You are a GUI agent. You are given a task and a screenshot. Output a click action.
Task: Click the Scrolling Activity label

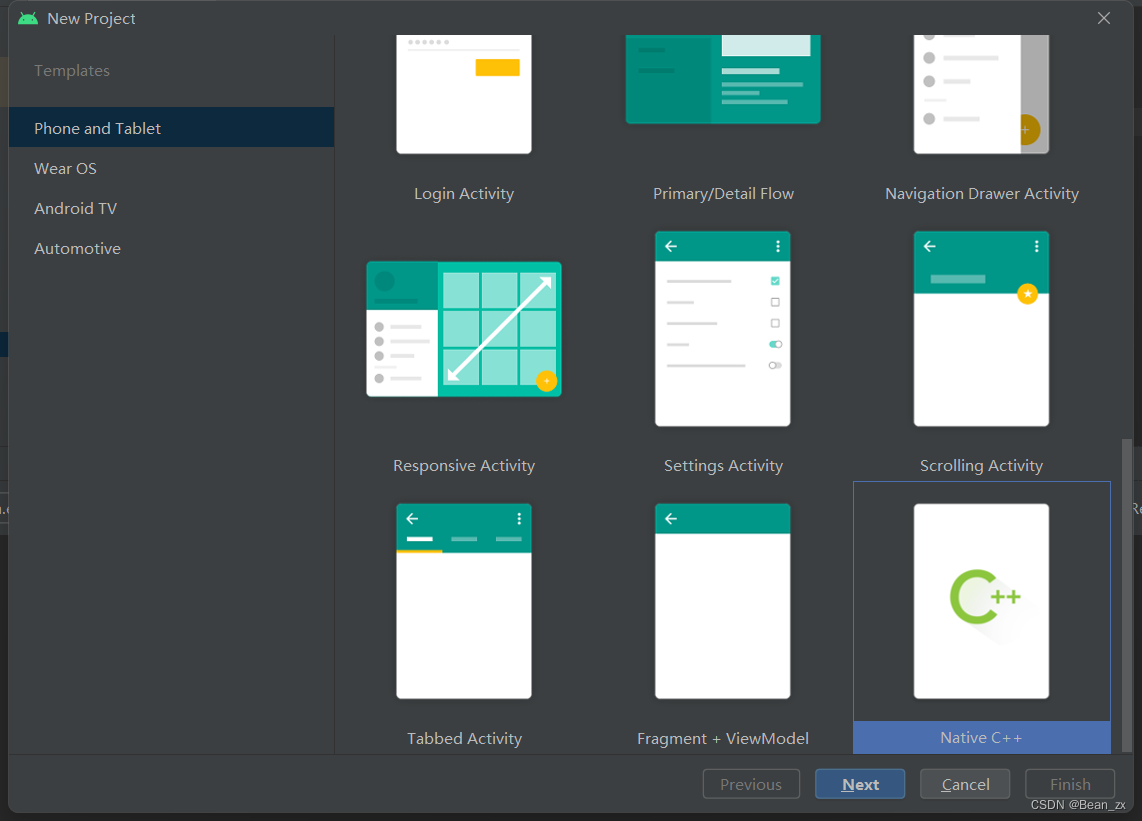click(x=981, y=466)
